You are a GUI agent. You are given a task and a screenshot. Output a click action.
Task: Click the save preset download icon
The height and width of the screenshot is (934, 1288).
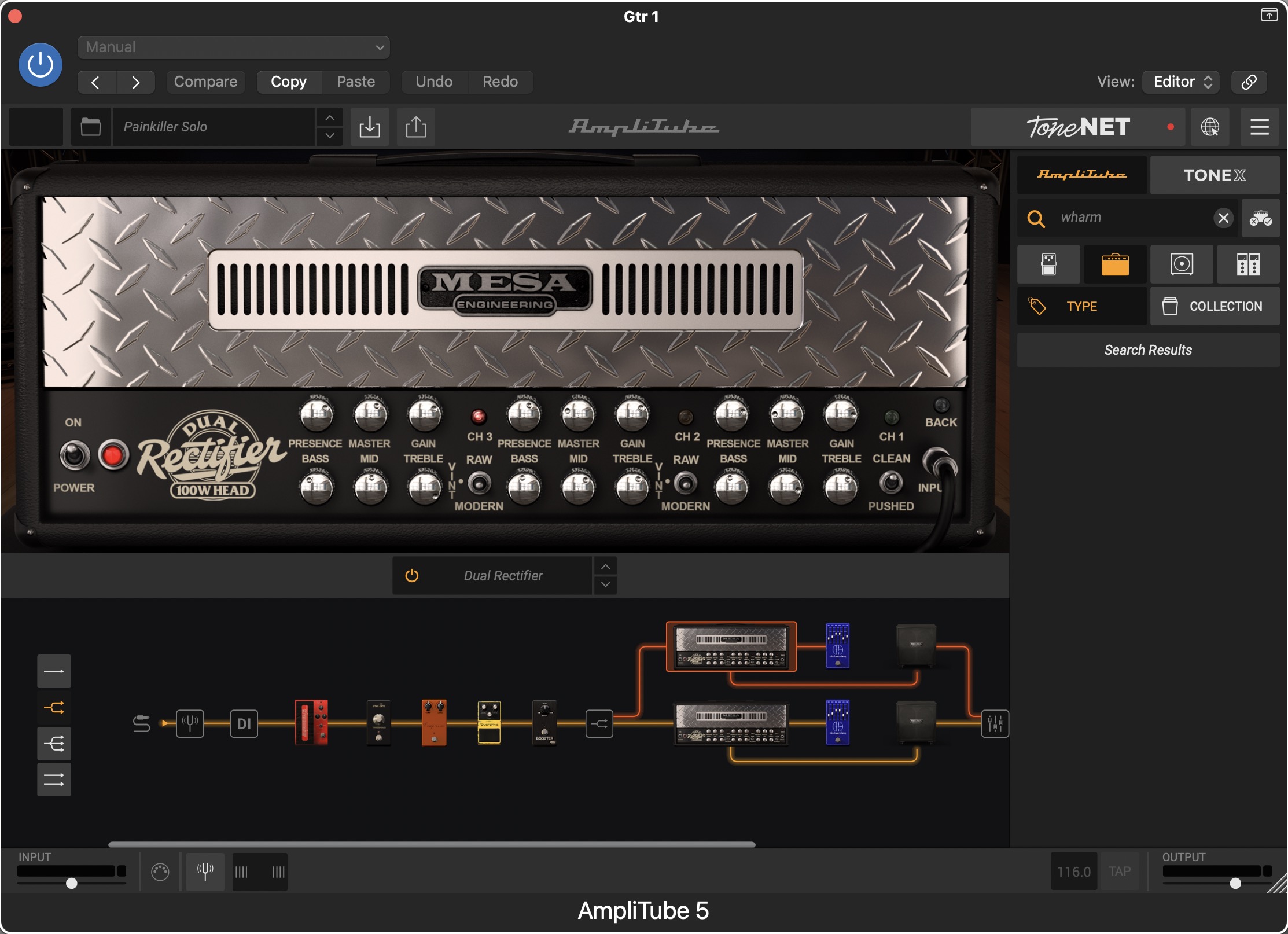369,127
